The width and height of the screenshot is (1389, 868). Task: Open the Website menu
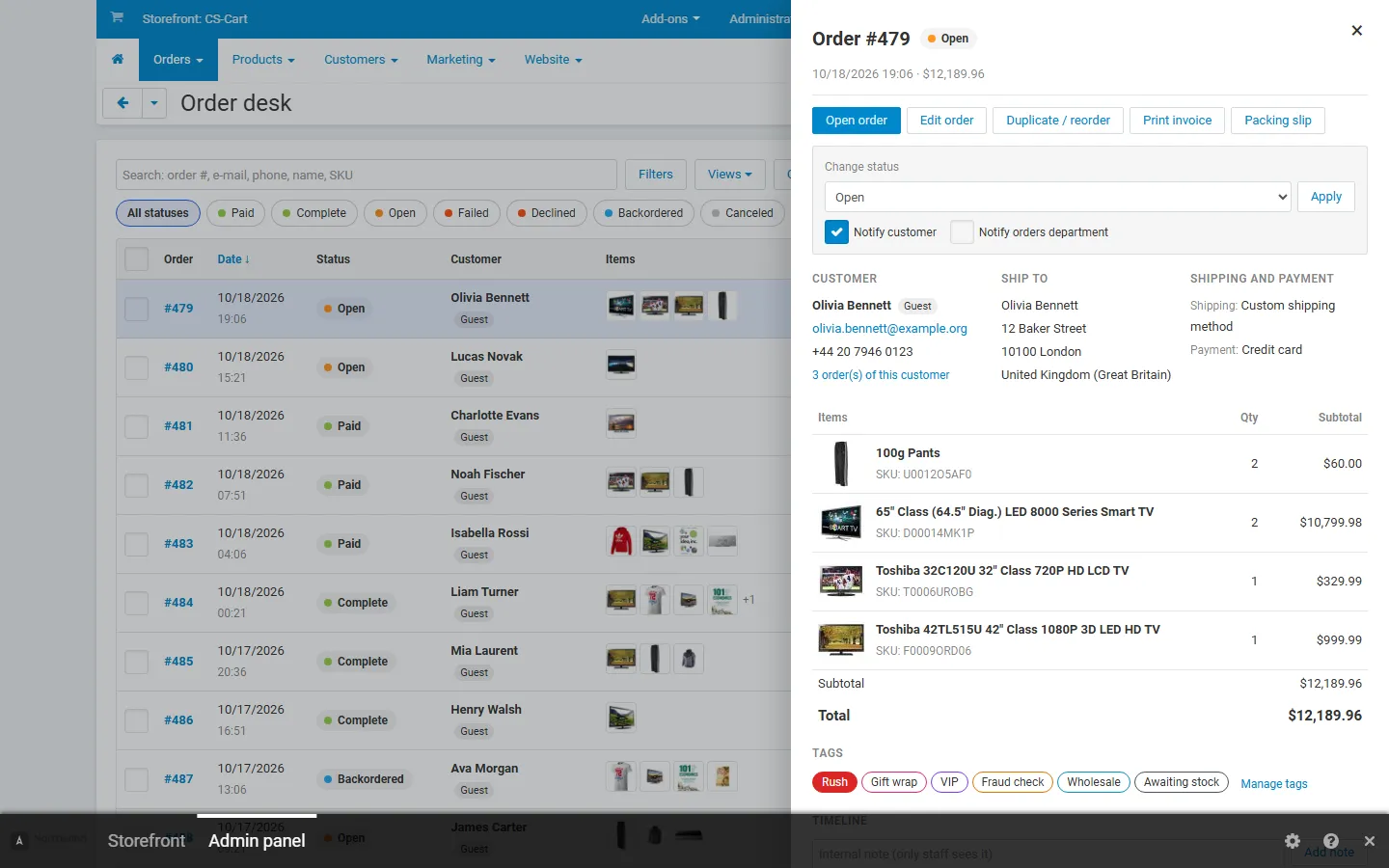tap(553, 60)
